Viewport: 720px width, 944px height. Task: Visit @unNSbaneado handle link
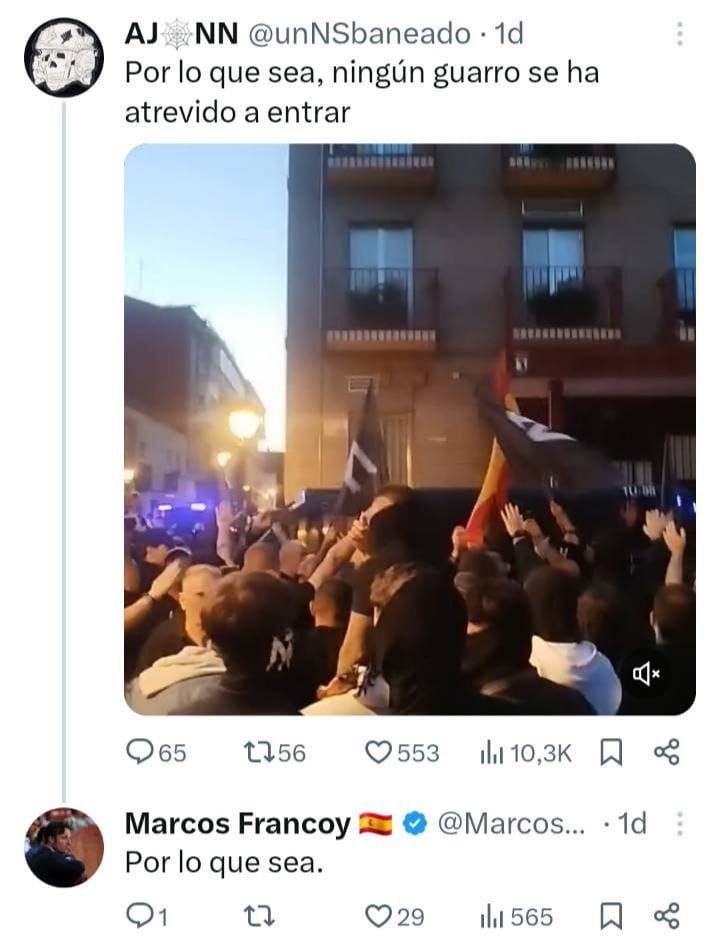click(x=359, y=34)
